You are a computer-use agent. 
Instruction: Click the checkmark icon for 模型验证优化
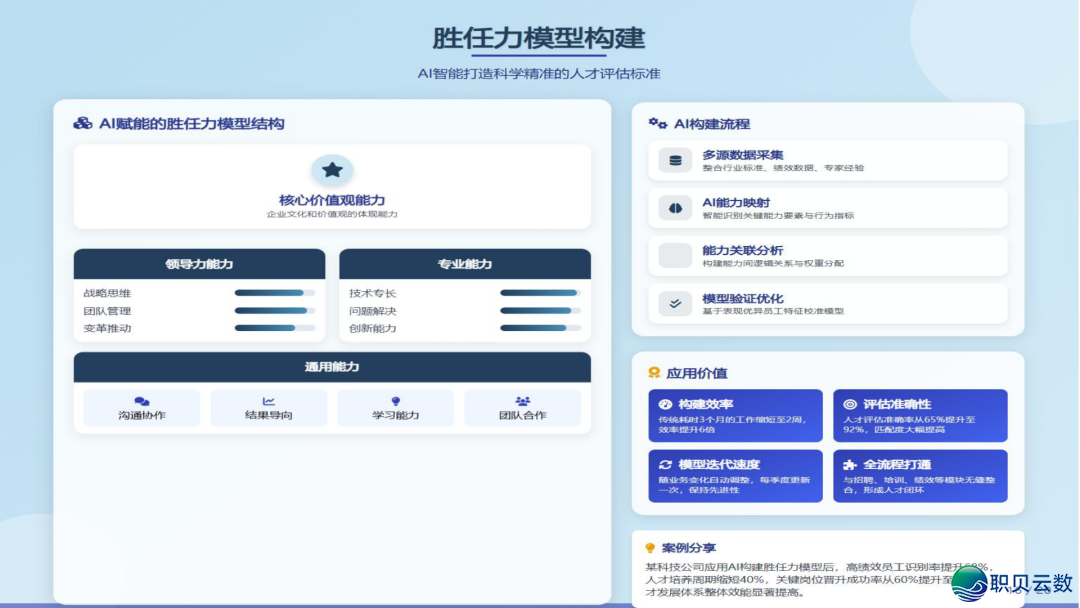pyautogui.click(x=675, y=304)
